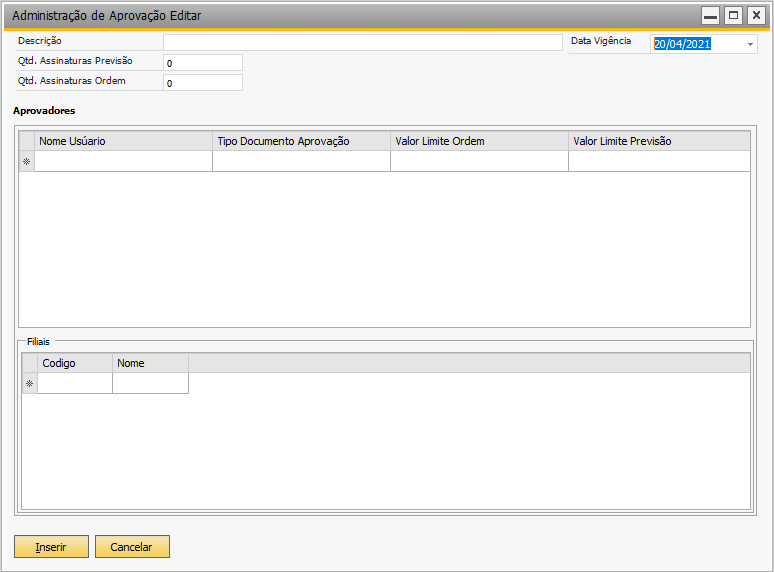This screenshot has width=774, height=572.
Task: Click the Qtd. Assinaturas Ordem field
Action: point(203,82)
